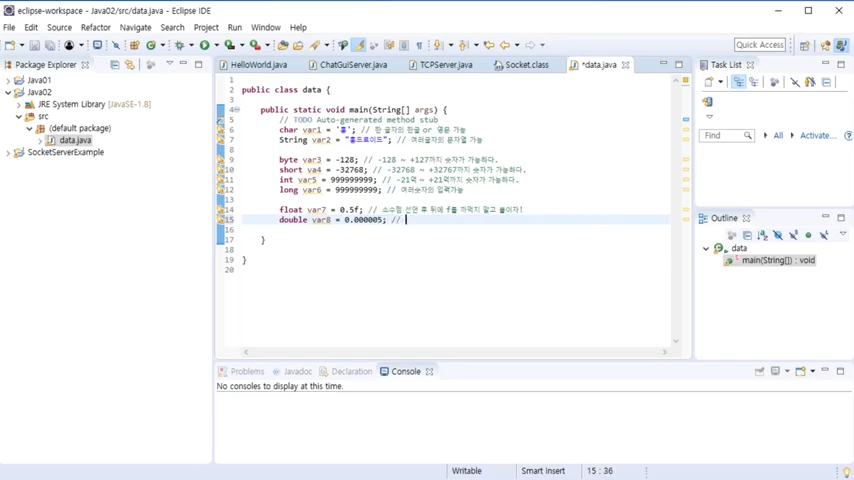Screen dimensions: 854x480
Task: Open the Refactor menu
Action: pyautogui.click(x=96, y=27)
